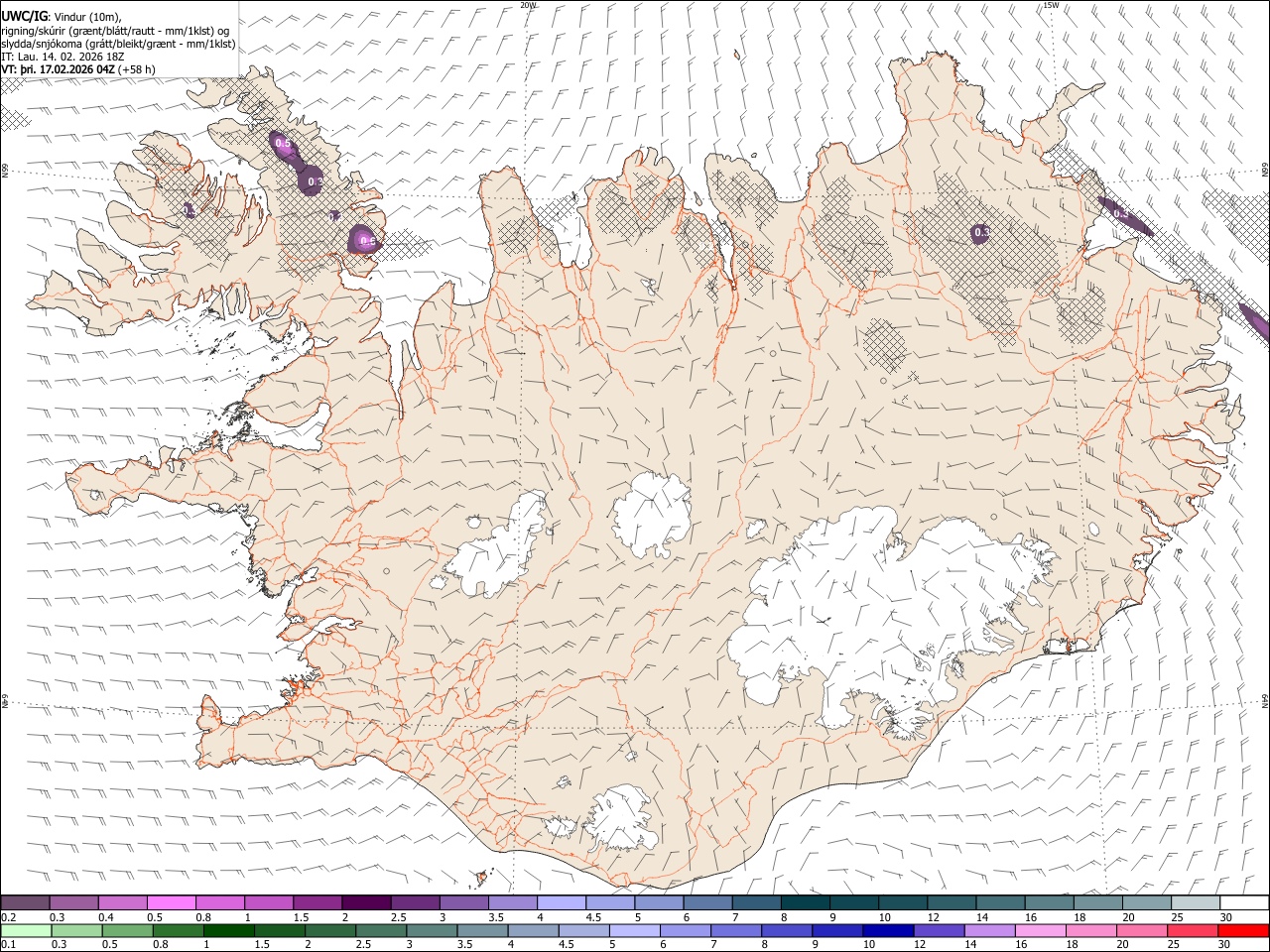Click the bright red lower swatch between 25 and 30

pos(1193,930)
